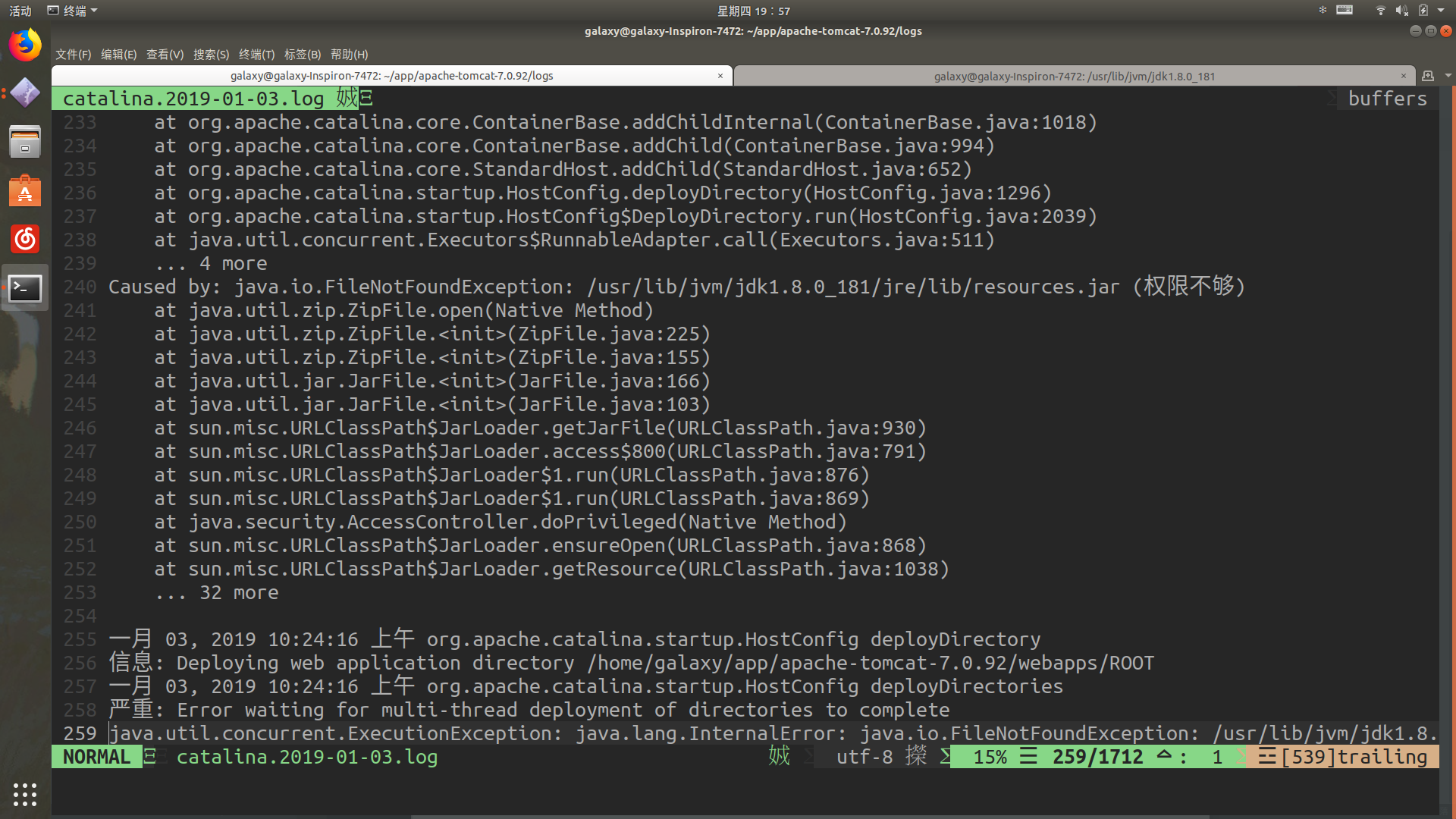The image size is (1456, 819).
Task: Click line 256 Deploying web application text
Action: [x=631, y=663]
